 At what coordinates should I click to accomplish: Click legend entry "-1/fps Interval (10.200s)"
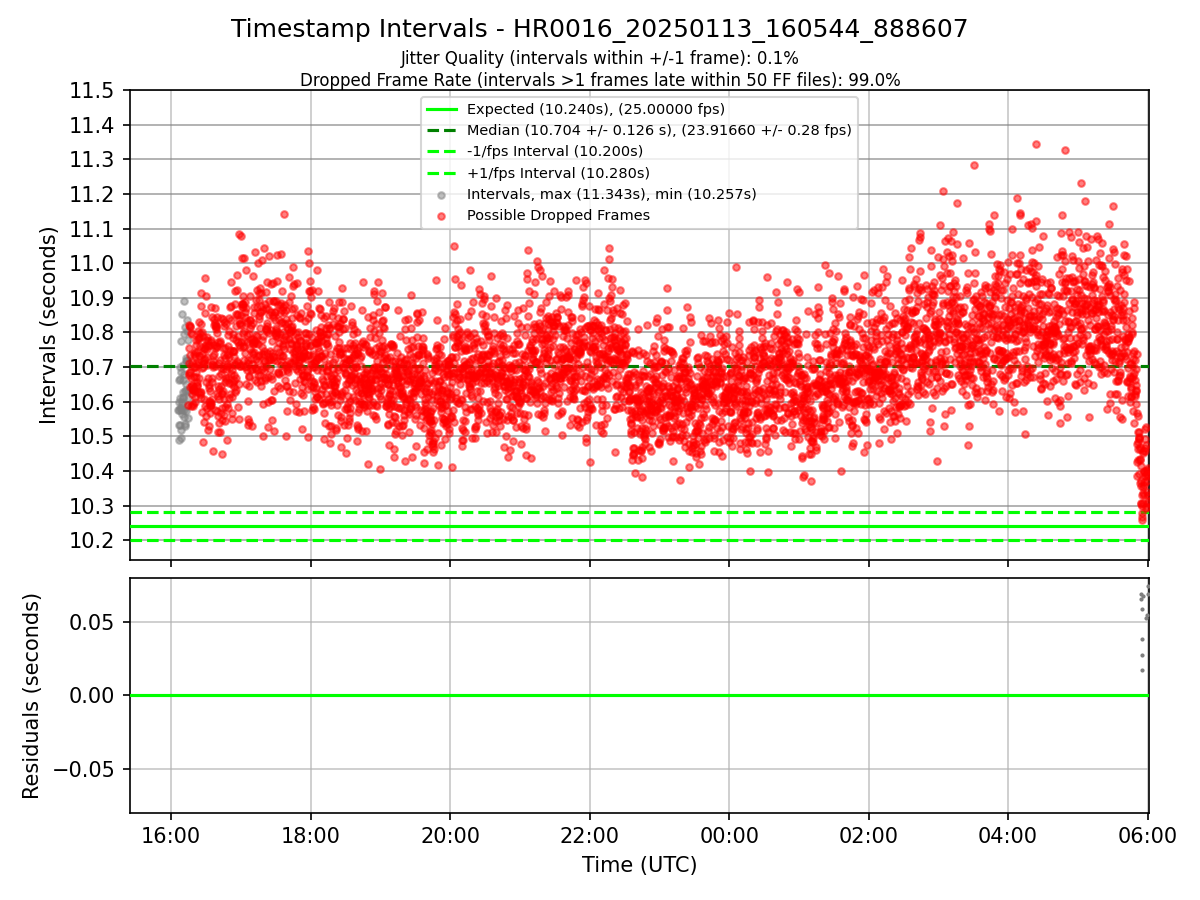[x=555, y=151]
